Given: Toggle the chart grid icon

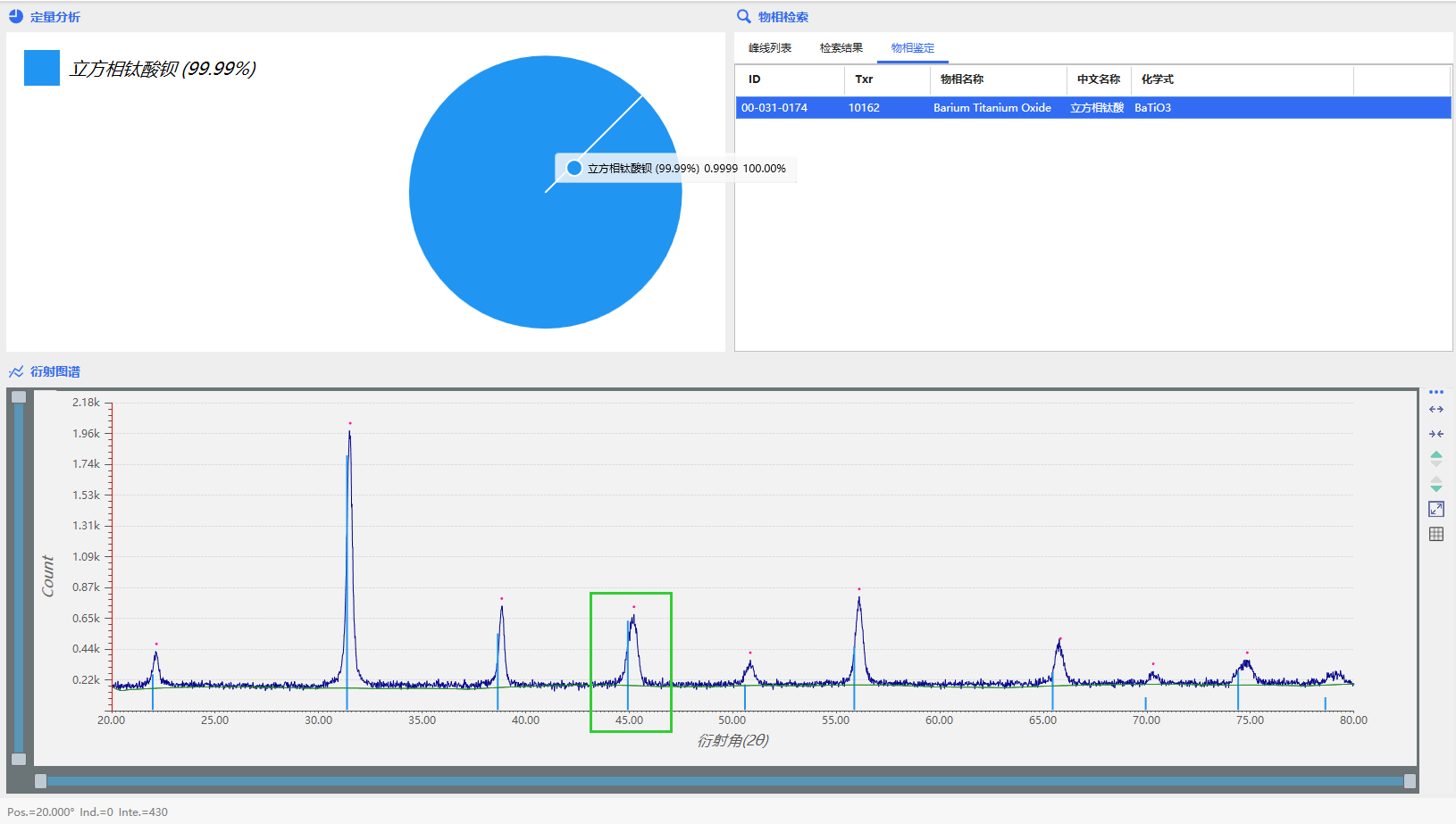Looking at the screenshot, I should pyautogui.click(x=1435, y=534).
